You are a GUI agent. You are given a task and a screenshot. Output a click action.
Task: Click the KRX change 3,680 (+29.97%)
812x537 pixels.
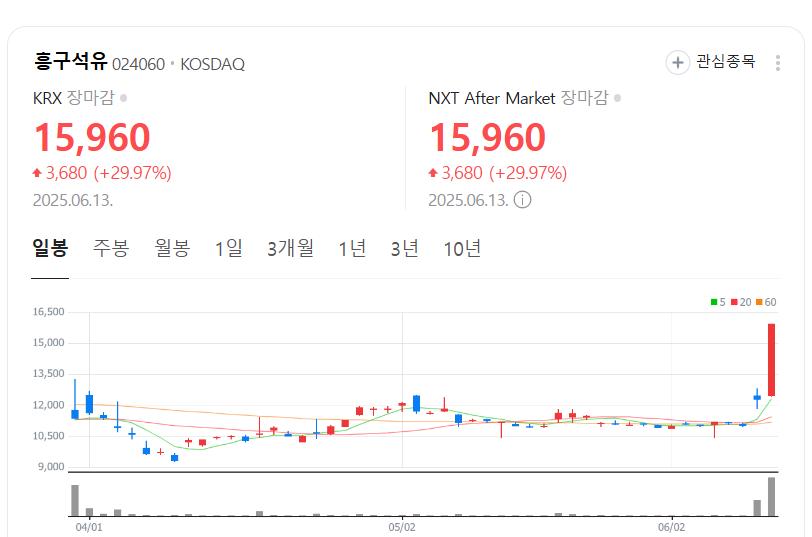[x=102, y=172]
